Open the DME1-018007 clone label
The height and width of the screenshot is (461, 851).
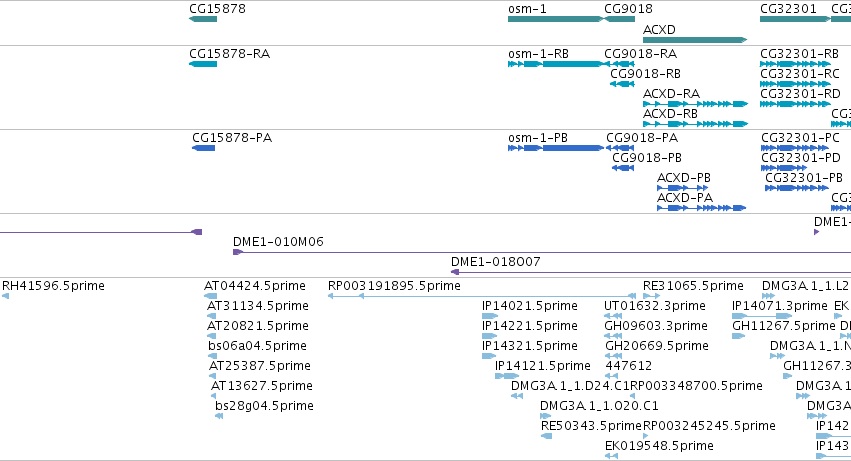pyautogui.click(x=496, y=262)
